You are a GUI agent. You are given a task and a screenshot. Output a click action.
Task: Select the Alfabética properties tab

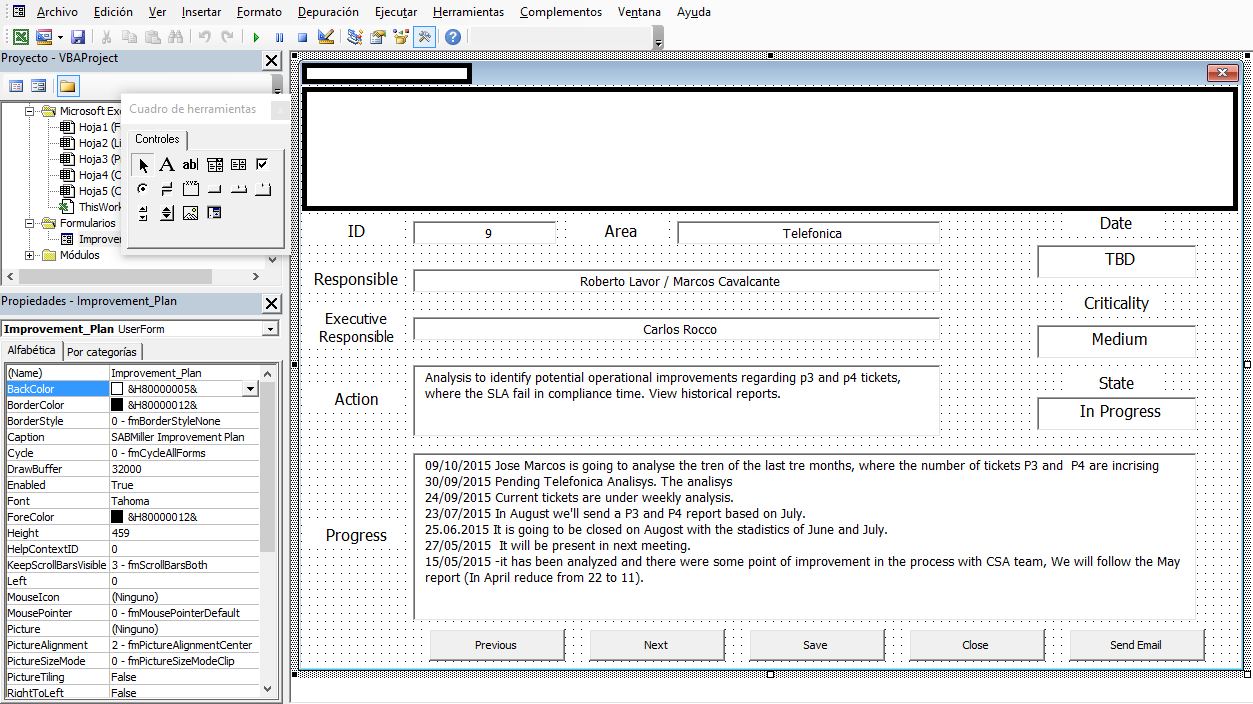click(x=32, y=350)
